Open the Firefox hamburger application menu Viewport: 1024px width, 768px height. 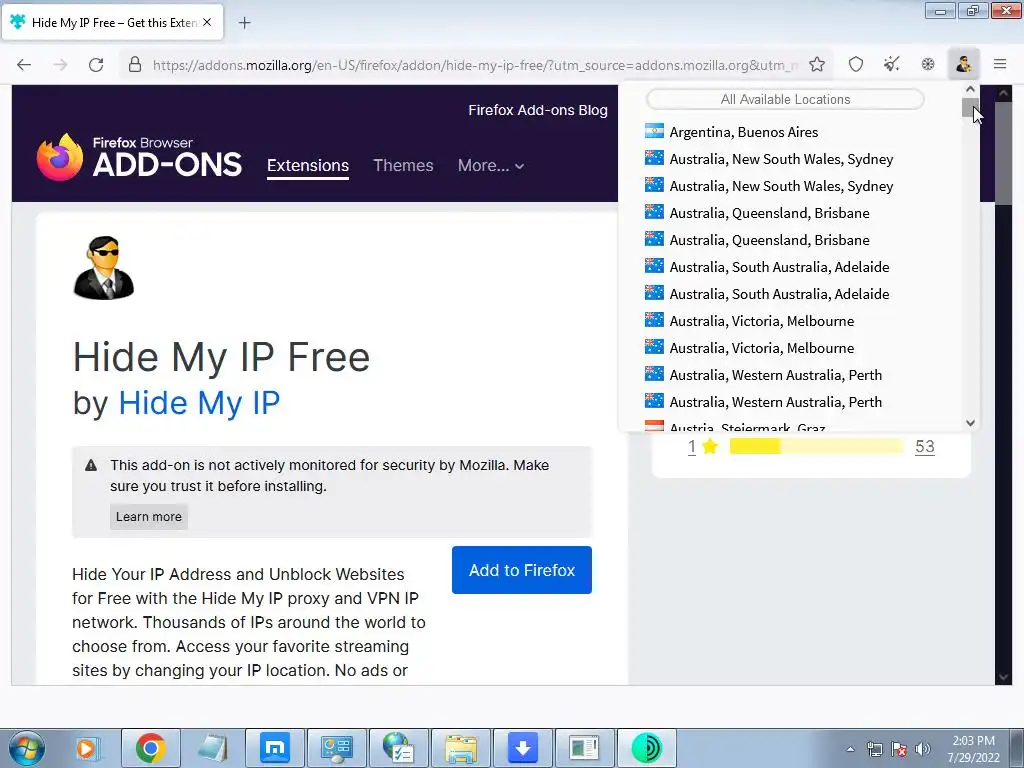pyautogui.click(x=1000, y=64)
